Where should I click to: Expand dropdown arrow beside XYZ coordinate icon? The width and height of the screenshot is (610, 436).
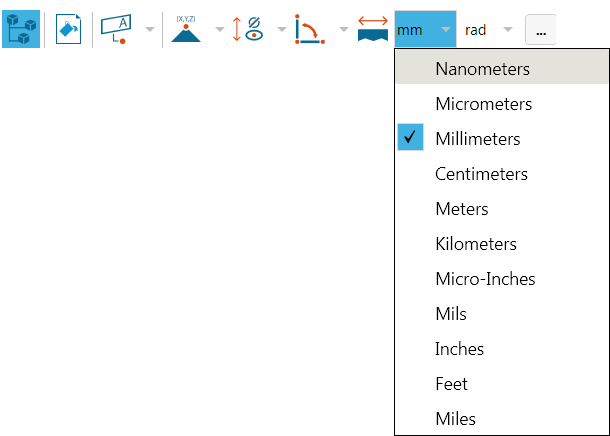tap(219, 30)
